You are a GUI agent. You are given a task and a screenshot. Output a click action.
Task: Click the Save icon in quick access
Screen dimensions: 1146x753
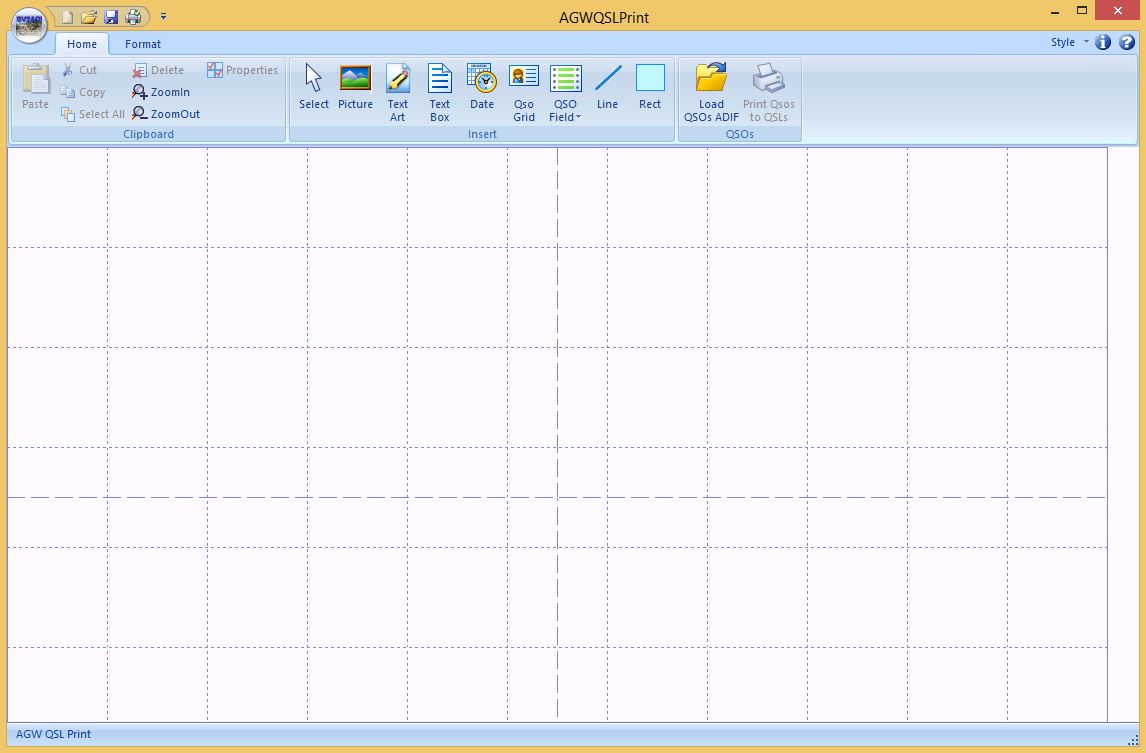[111, 16]
